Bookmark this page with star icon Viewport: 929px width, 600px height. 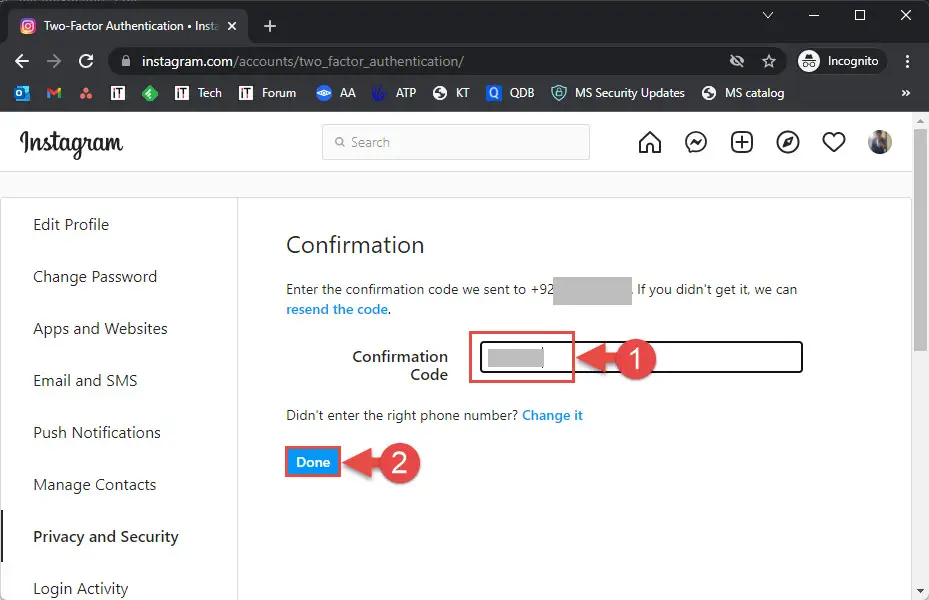pos(769,61)
